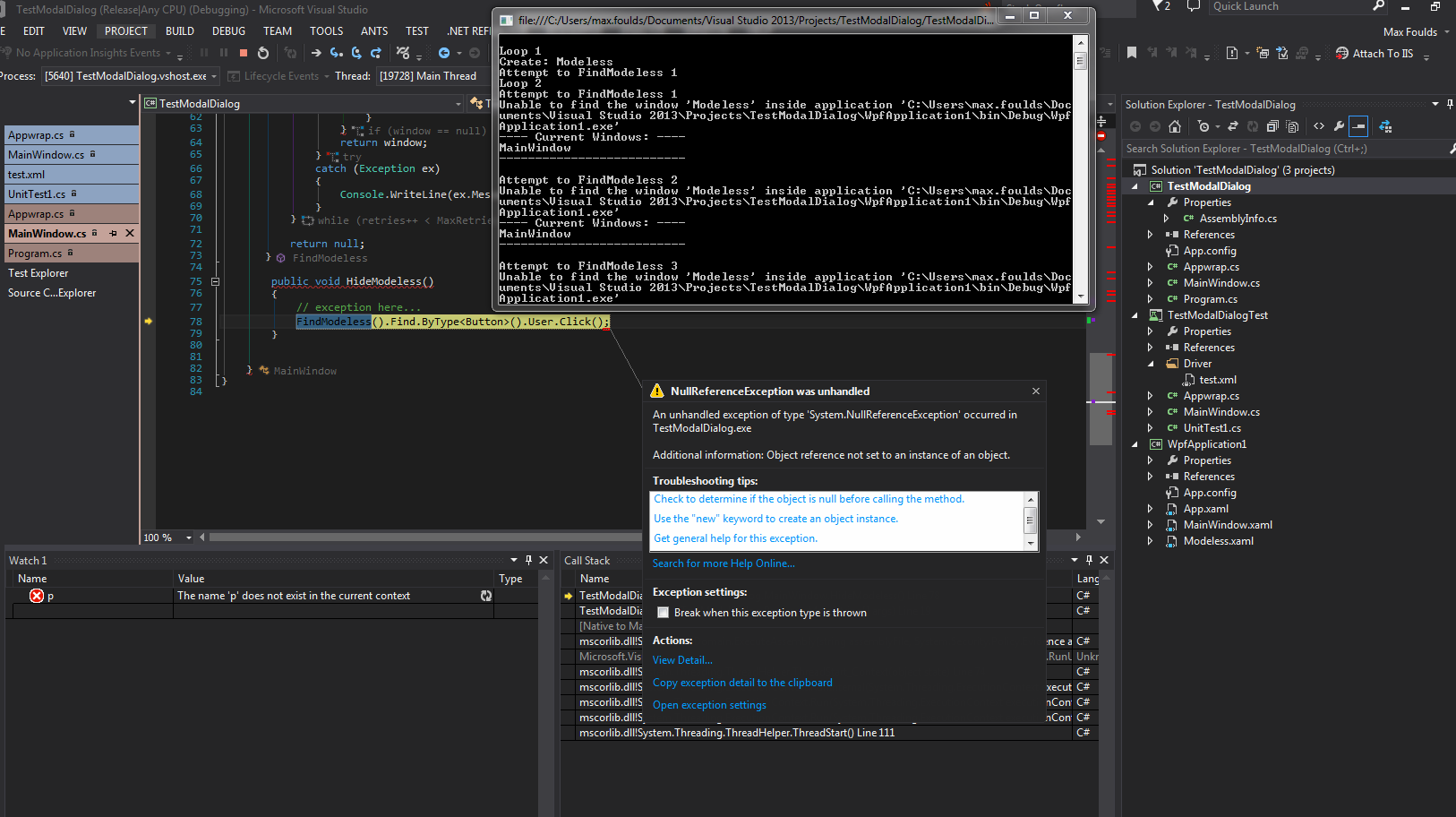Collapse all items in Solution Explorer

(x=1272, y=126)
